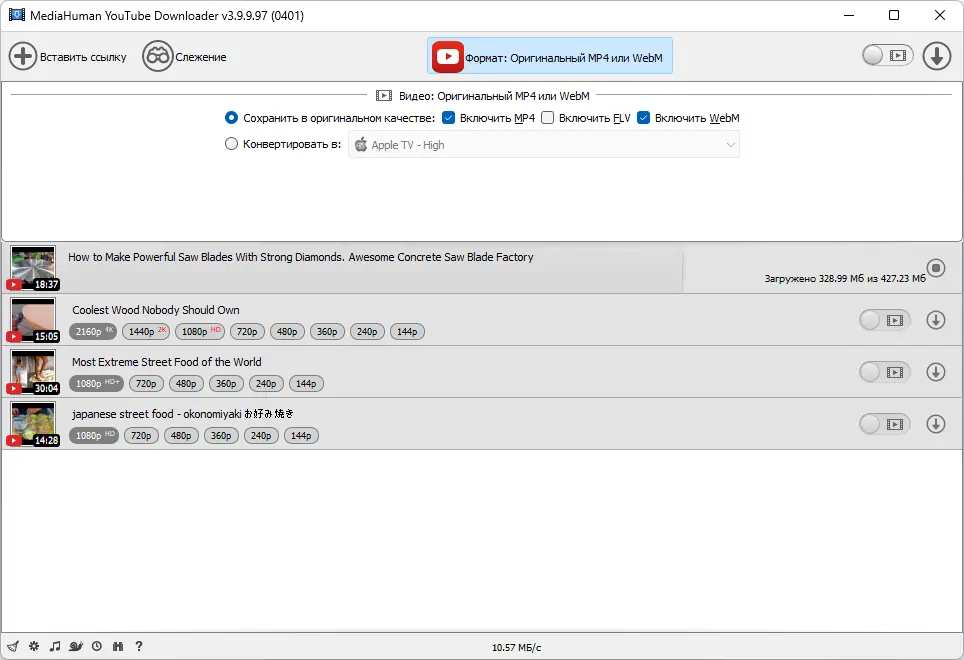964x660 pixels.
Task: Click the red YouTube format icon
Action: click(448, 57)
